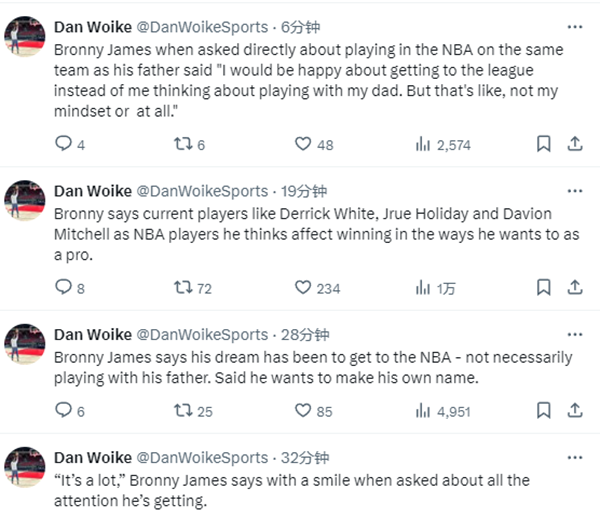Open more menu on the 28-minute-old tweet
This screenshot has height=517, width=600.
575,335
